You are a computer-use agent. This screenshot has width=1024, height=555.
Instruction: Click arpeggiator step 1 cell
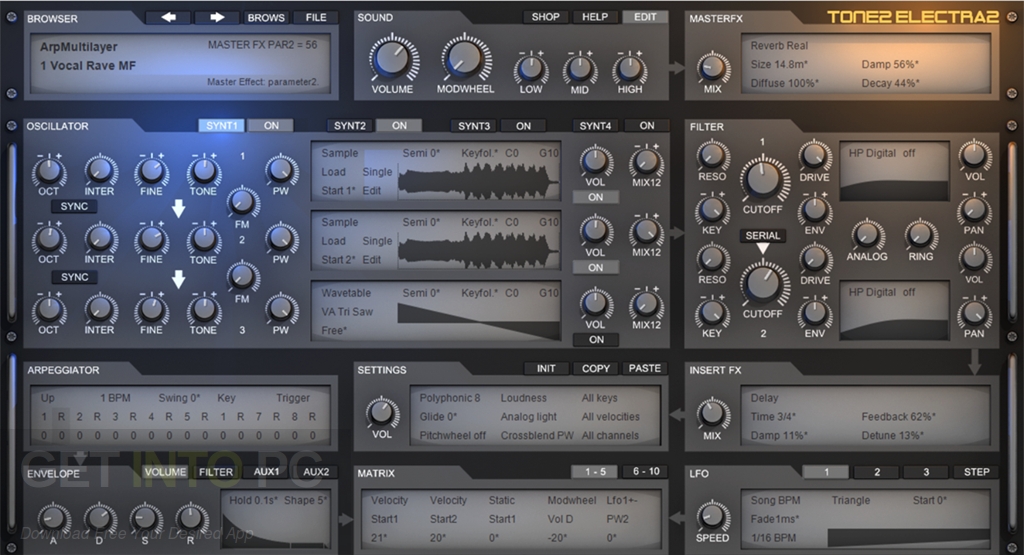click(x=44, y=417)
